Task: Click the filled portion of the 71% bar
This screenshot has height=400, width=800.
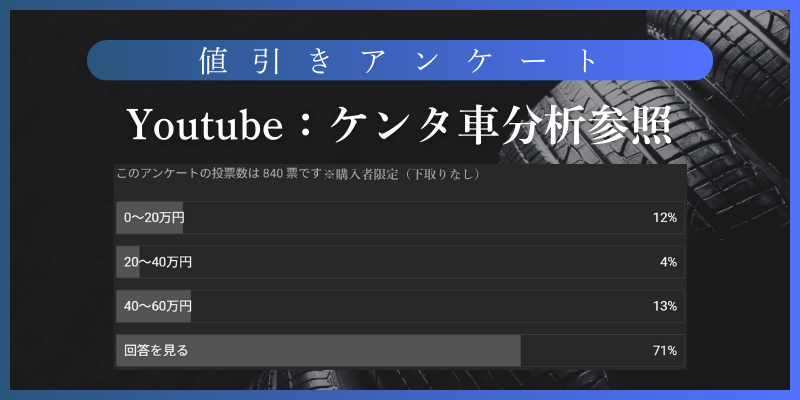Action: [x=318, y=351]
